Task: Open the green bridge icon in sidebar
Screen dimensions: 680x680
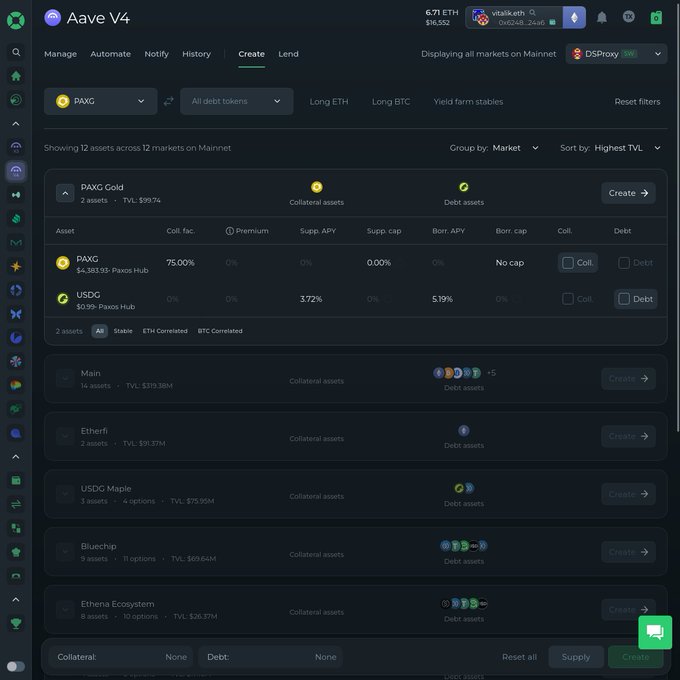Action: click(x=16, y=575)
